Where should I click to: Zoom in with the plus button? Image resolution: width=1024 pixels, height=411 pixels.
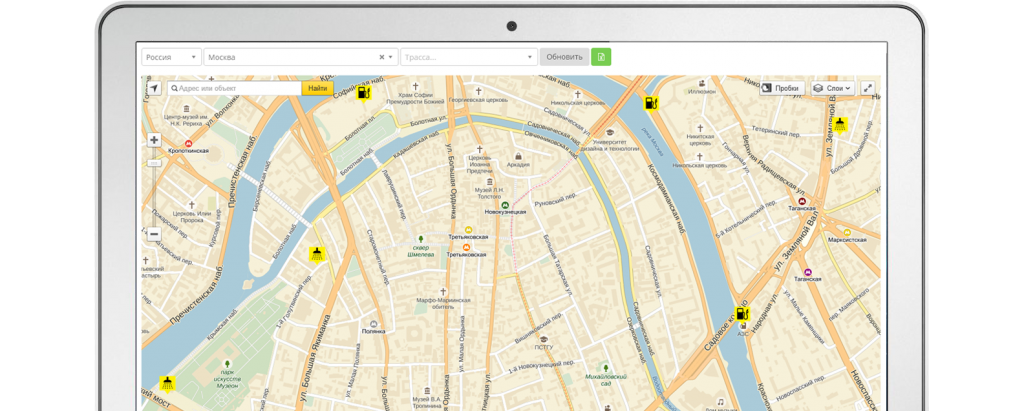154,140
